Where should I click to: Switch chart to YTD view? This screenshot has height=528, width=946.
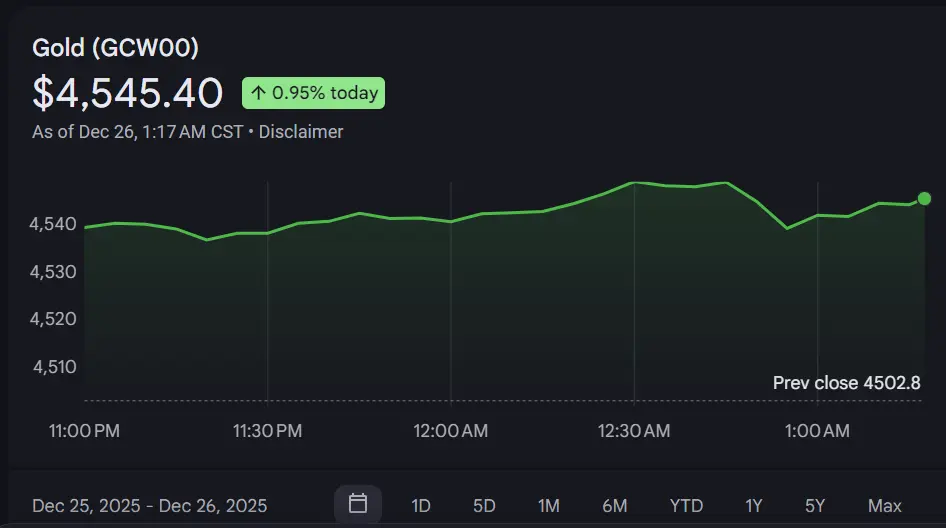tap(686, 506)
